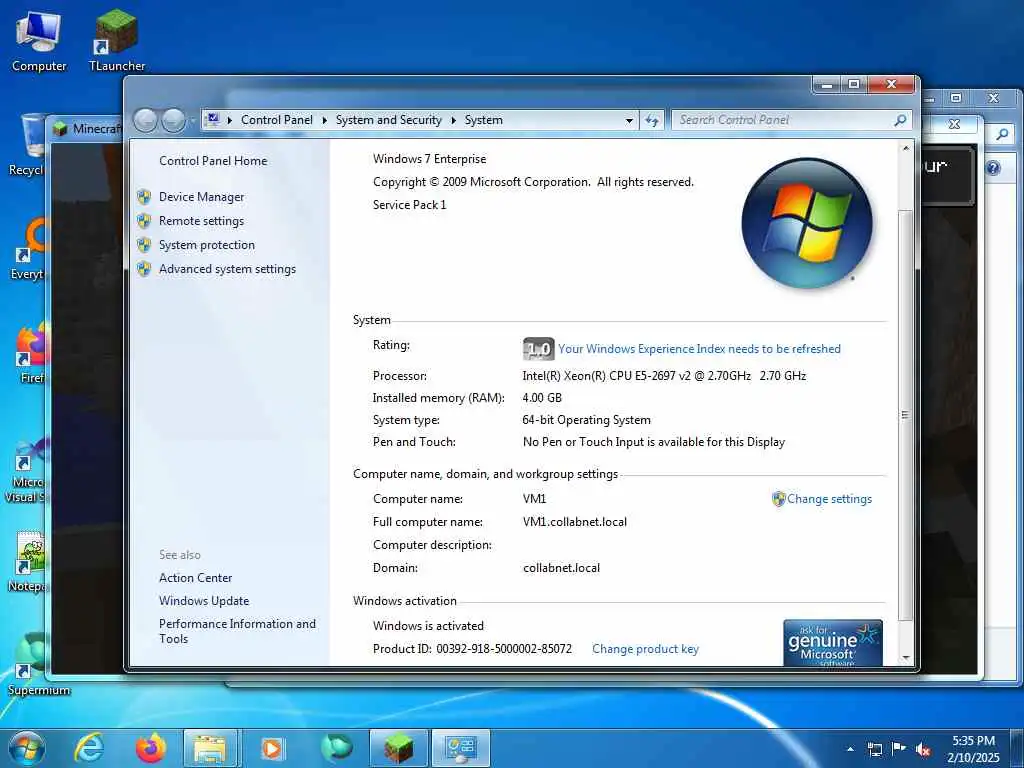Open Windows Explorer taskbar button
Screen dimensions: 1024x768
pyautogui.click(x=210, y=748)
